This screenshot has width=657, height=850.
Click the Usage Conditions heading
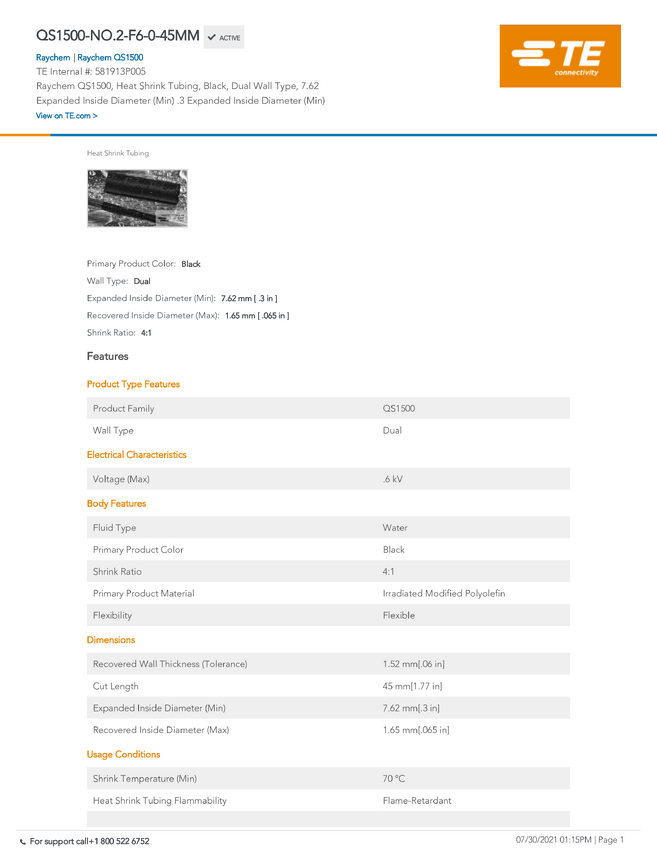(124, 755)
